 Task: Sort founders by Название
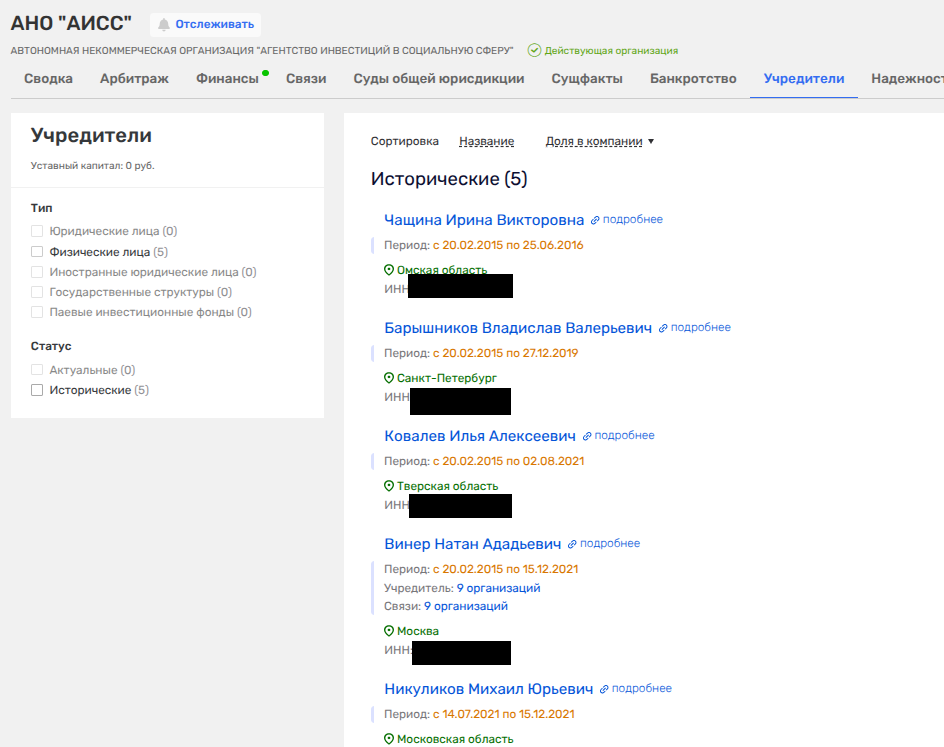(x=486, y=141)
